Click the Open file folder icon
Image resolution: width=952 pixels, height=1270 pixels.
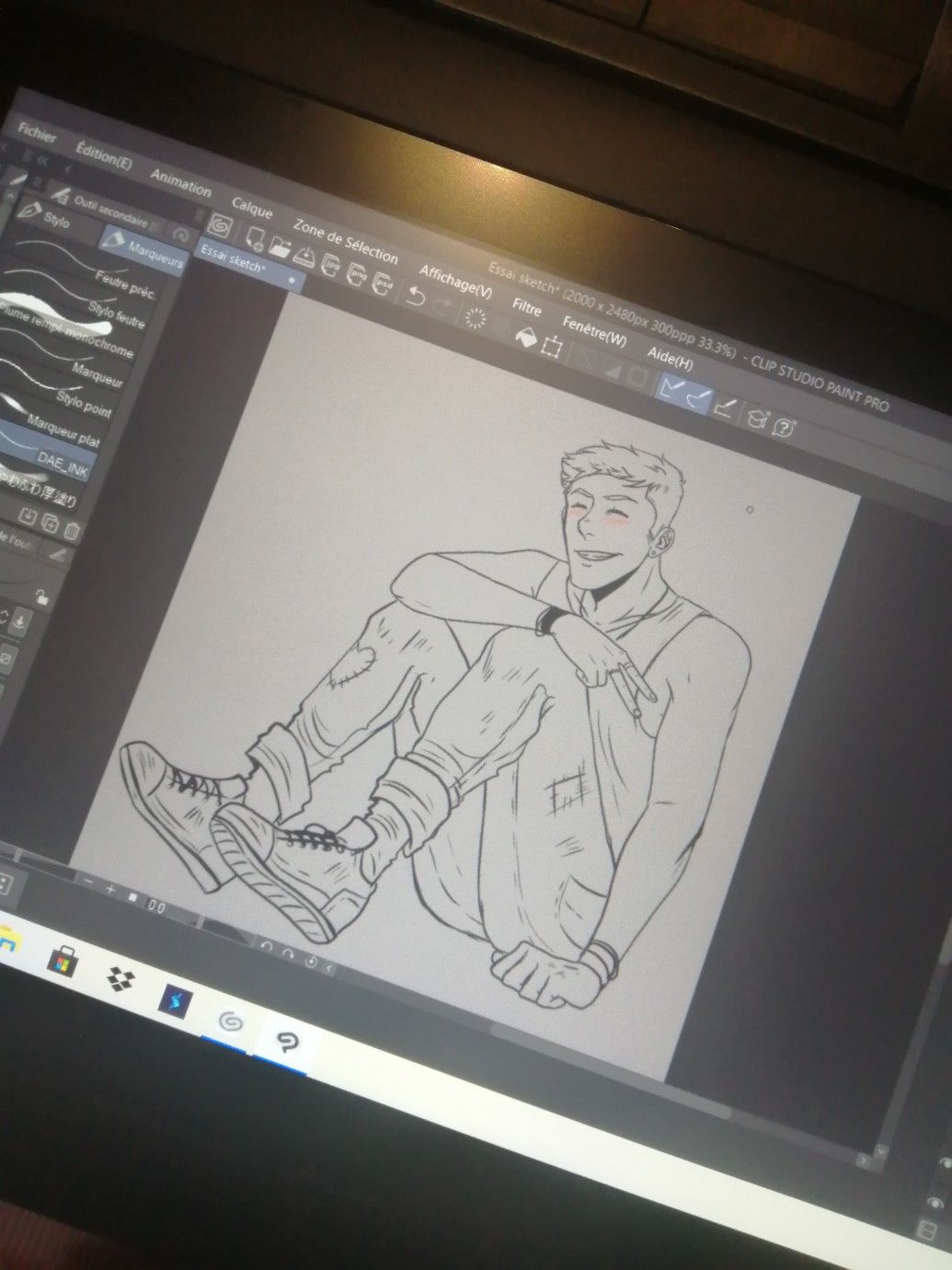coord(281,247)
